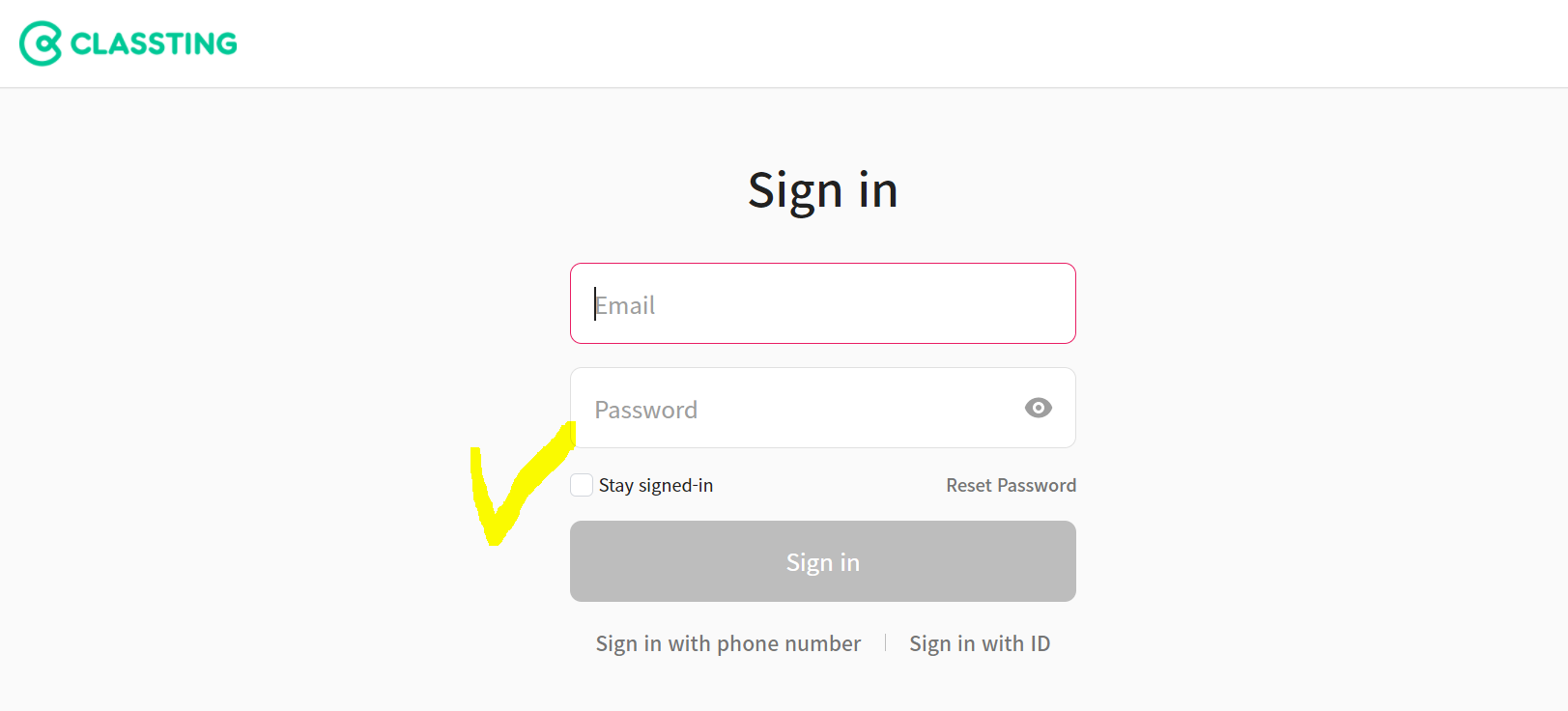Viewport: 1568px width, 711px height.
Task: Click the word "ID" in bottom link
Action: (1041, 643)
